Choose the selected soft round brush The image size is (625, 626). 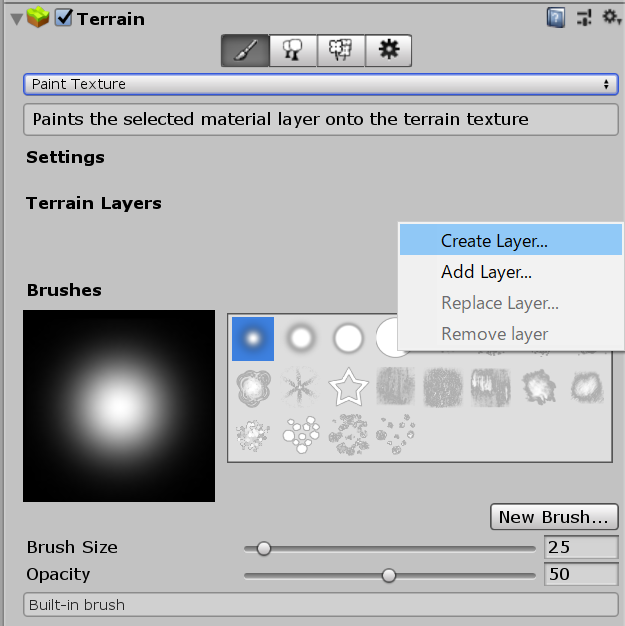coord(253,338)
